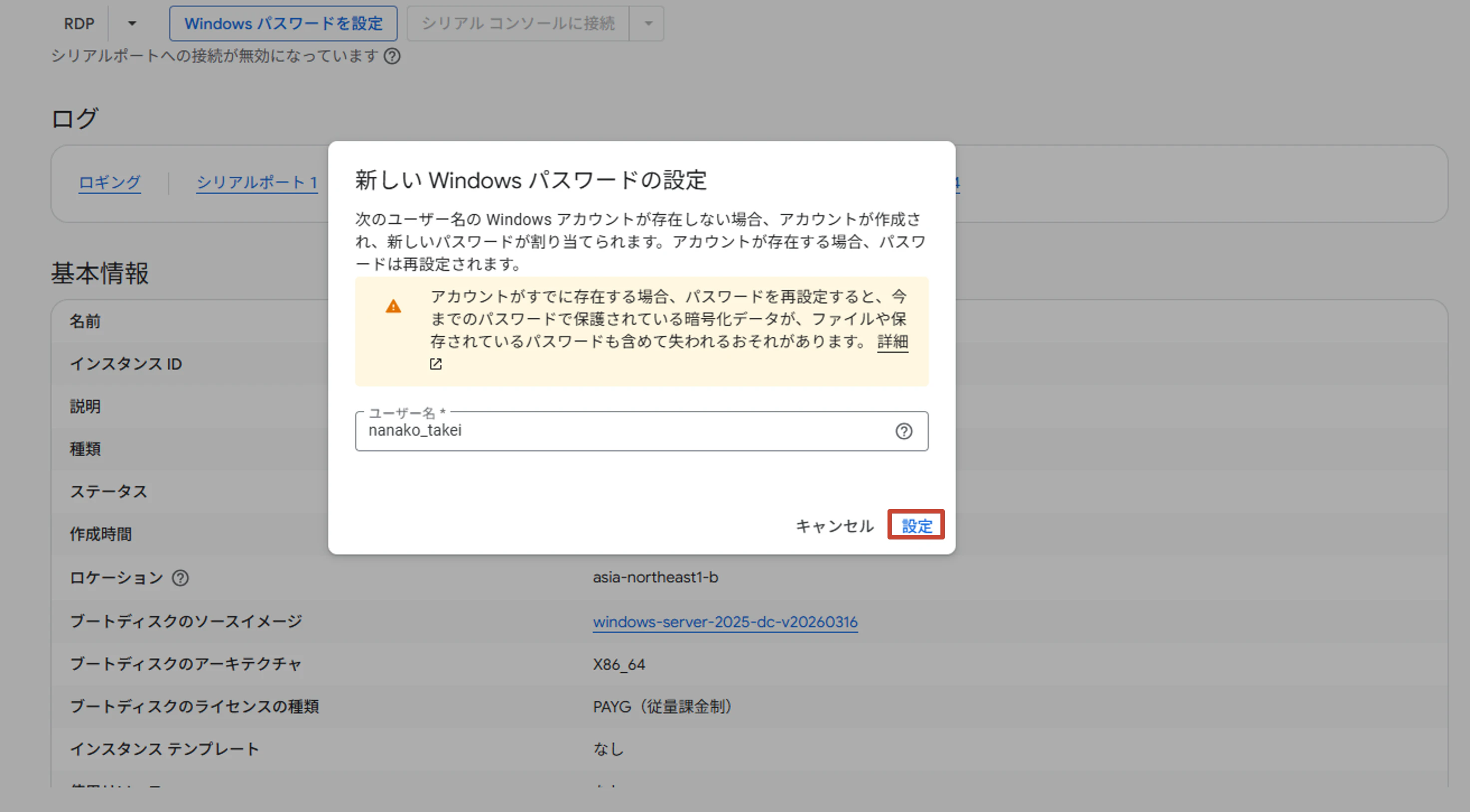Click the なし template value

pyautogui.click(x=608, y=749)
